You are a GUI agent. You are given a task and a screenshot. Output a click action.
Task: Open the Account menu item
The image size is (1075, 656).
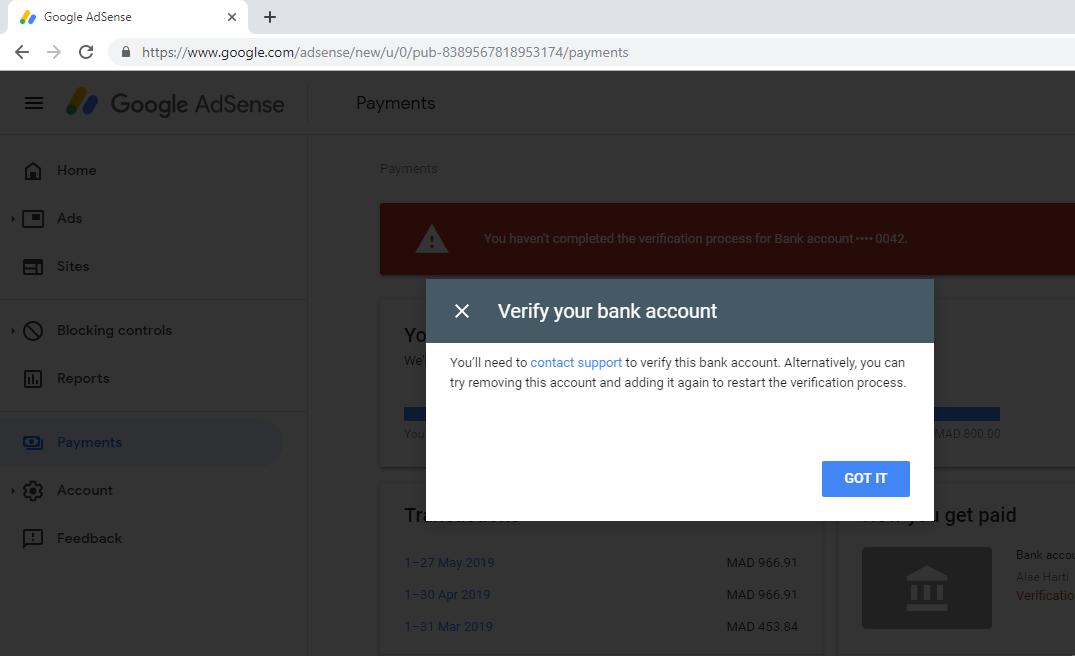point(84,491)
